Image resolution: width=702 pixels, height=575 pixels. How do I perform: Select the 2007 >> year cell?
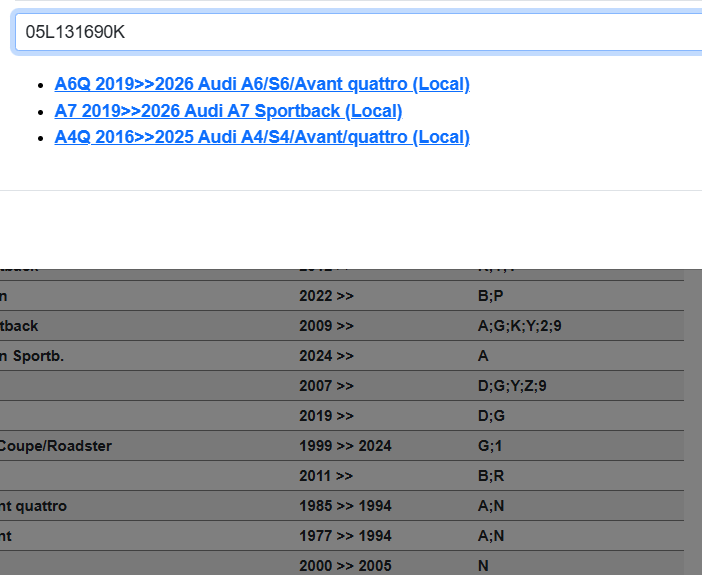[326, 386]
